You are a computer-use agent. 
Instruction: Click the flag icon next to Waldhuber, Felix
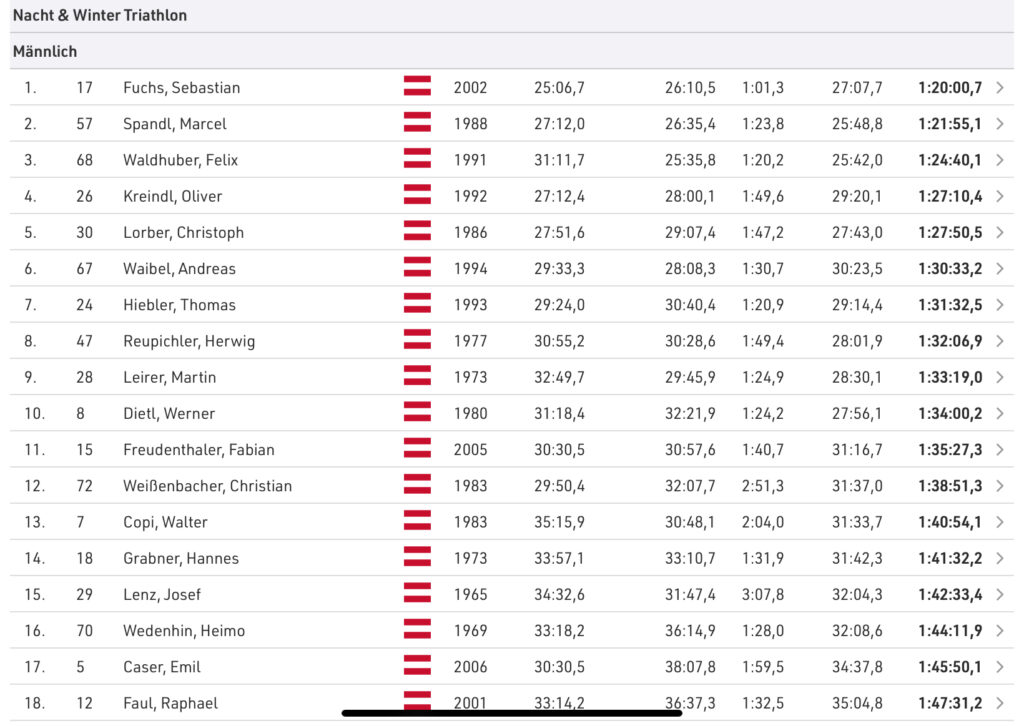coord(417,160)
